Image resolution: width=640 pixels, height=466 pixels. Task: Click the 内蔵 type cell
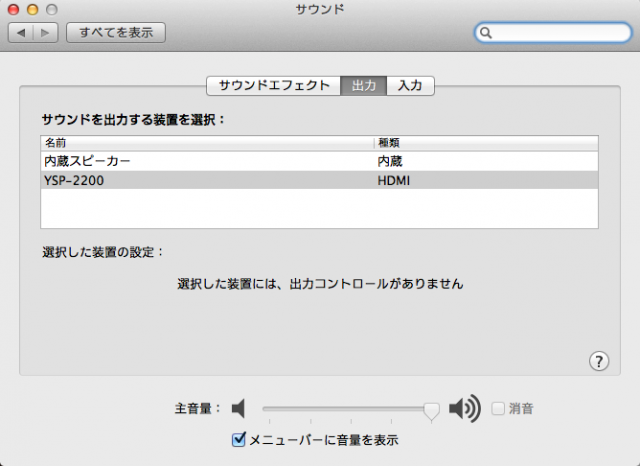390,161
